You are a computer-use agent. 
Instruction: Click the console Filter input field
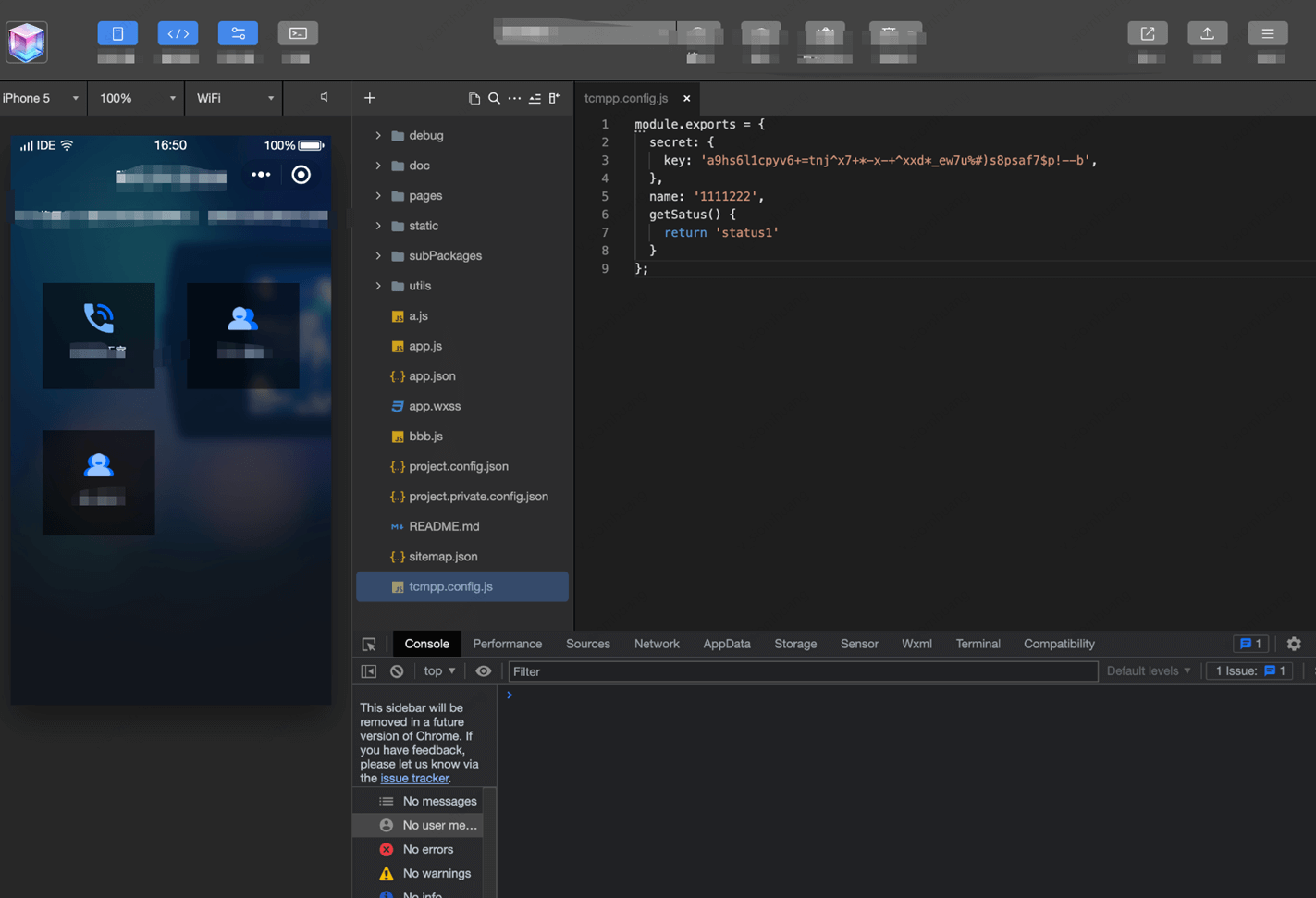pyautogui.click(x=802, y=671)
